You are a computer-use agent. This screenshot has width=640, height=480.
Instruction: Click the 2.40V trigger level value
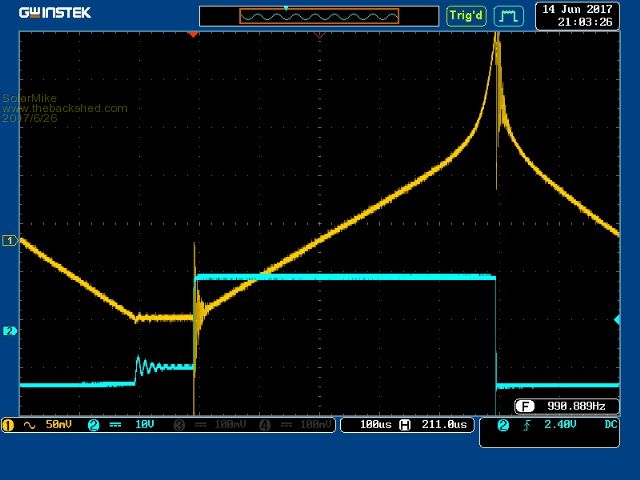(562, 426)
